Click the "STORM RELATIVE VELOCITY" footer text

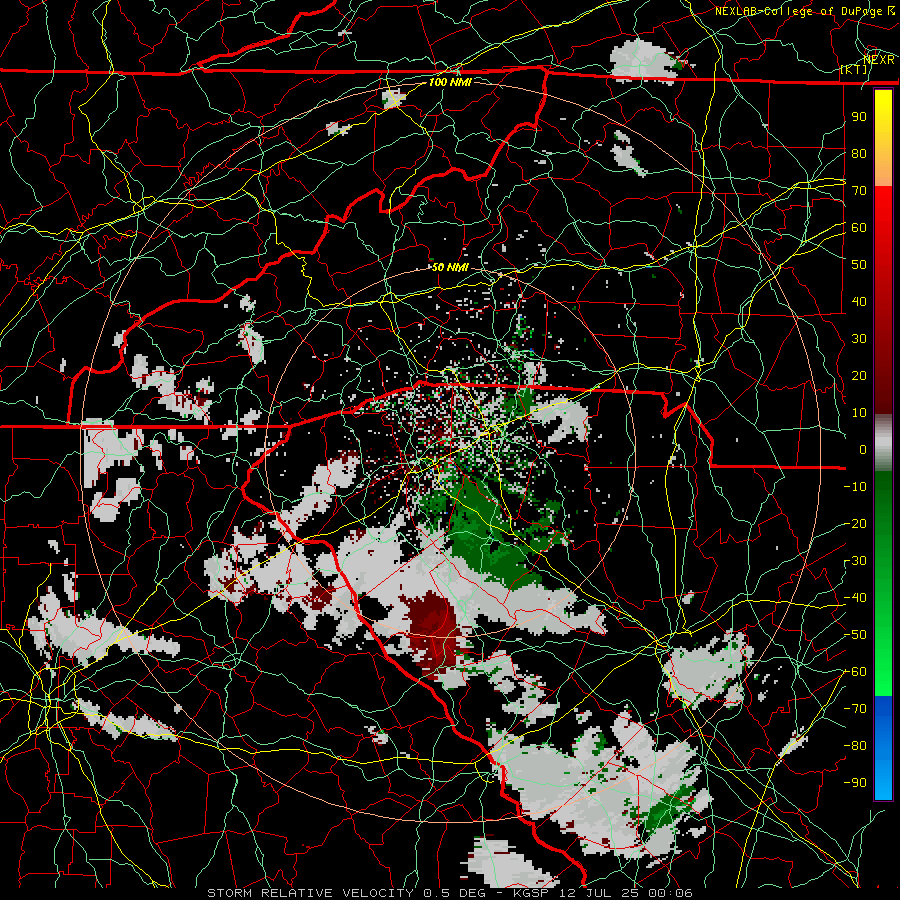[x=313, y=893]
